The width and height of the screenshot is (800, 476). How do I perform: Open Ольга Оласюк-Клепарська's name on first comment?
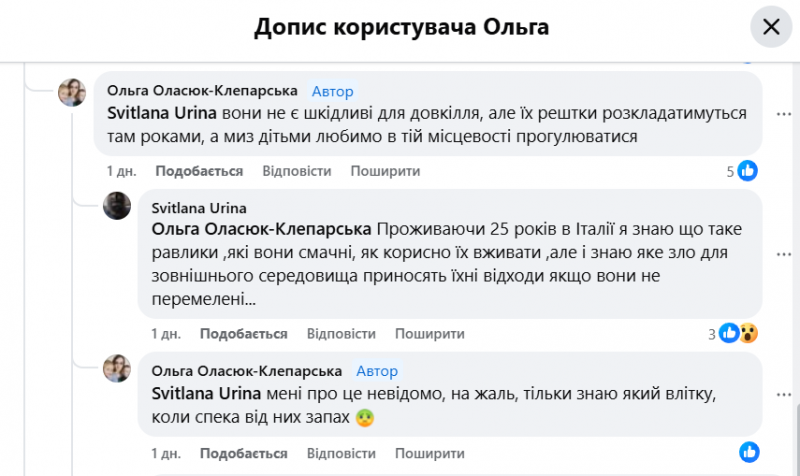coord(202,91)
